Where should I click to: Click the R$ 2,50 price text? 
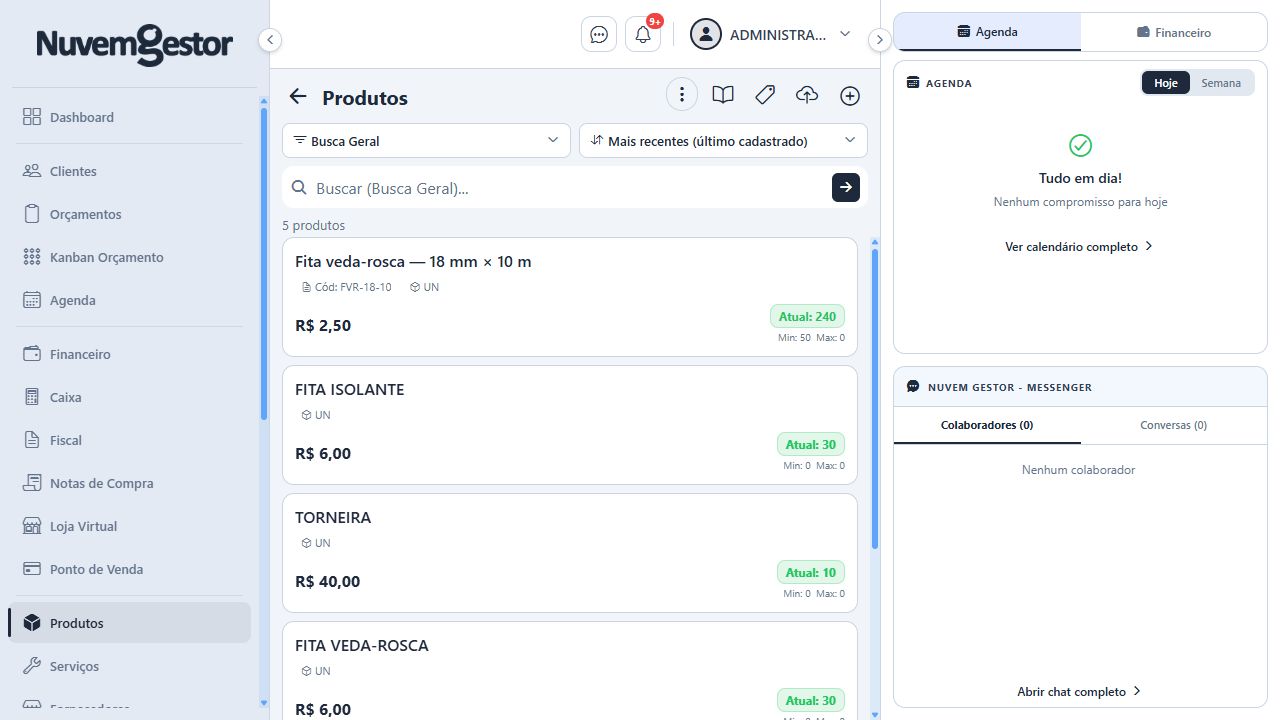(323, 325)
